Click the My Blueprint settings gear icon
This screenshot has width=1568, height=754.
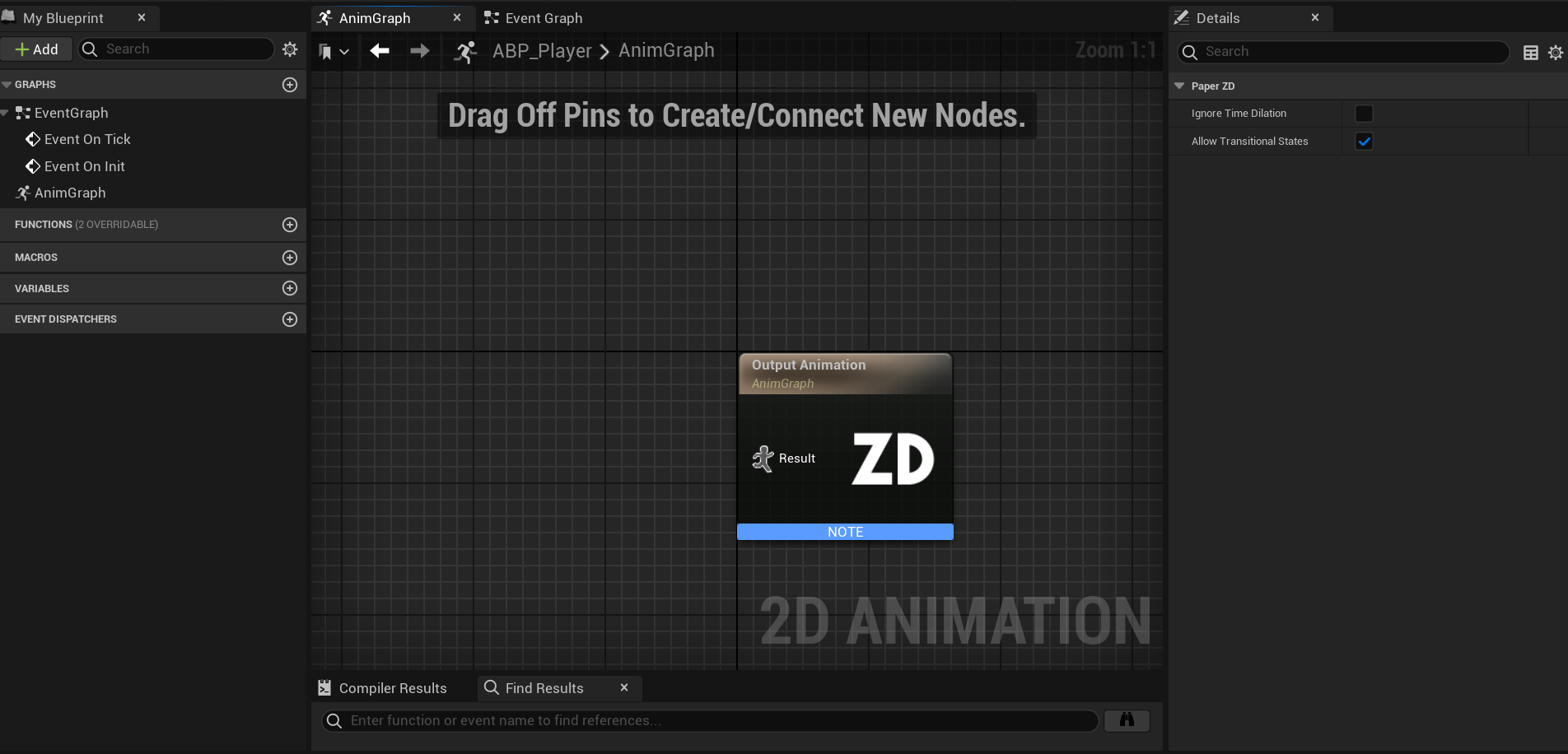tap(290, 49)
